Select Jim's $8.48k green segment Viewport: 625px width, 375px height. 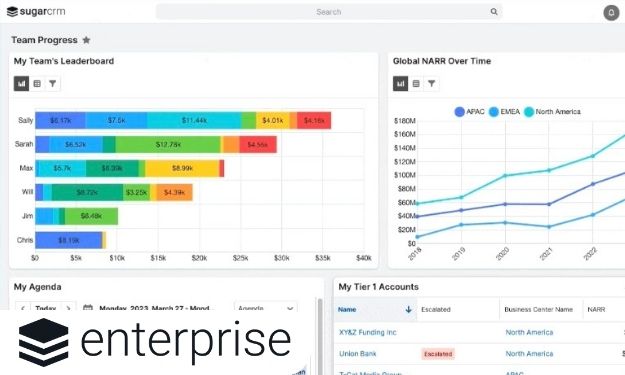pyautogui.click(x=91, y=216)
